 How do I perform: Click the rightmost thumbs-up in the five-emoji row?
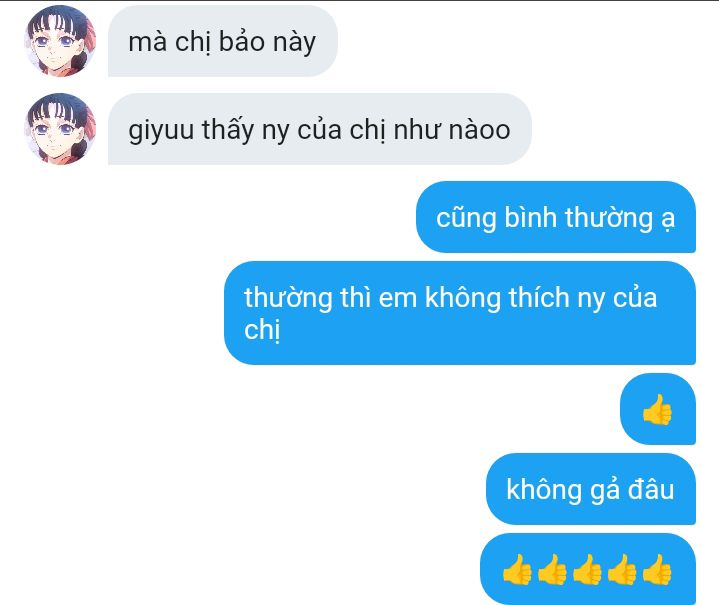[657, 570]
